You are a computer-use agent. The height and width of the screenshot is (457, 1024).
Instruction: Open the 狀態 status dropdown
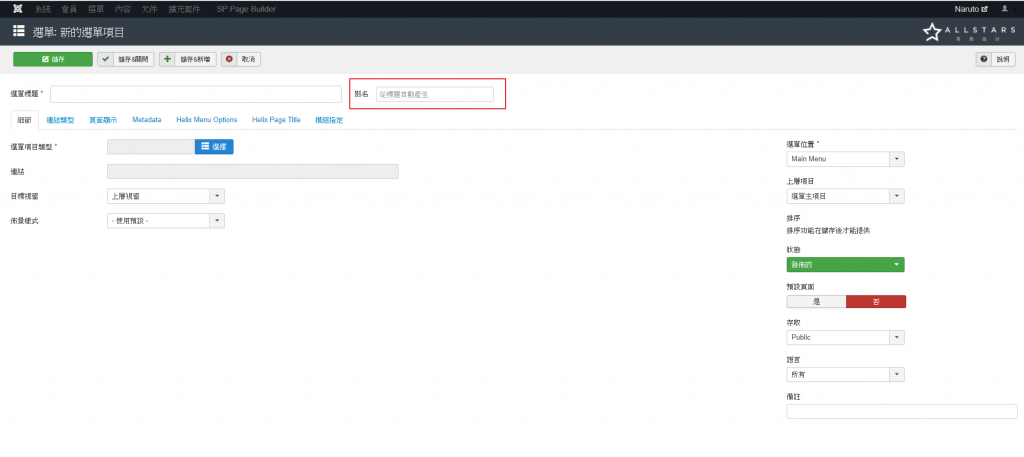[x=845, y=265]
